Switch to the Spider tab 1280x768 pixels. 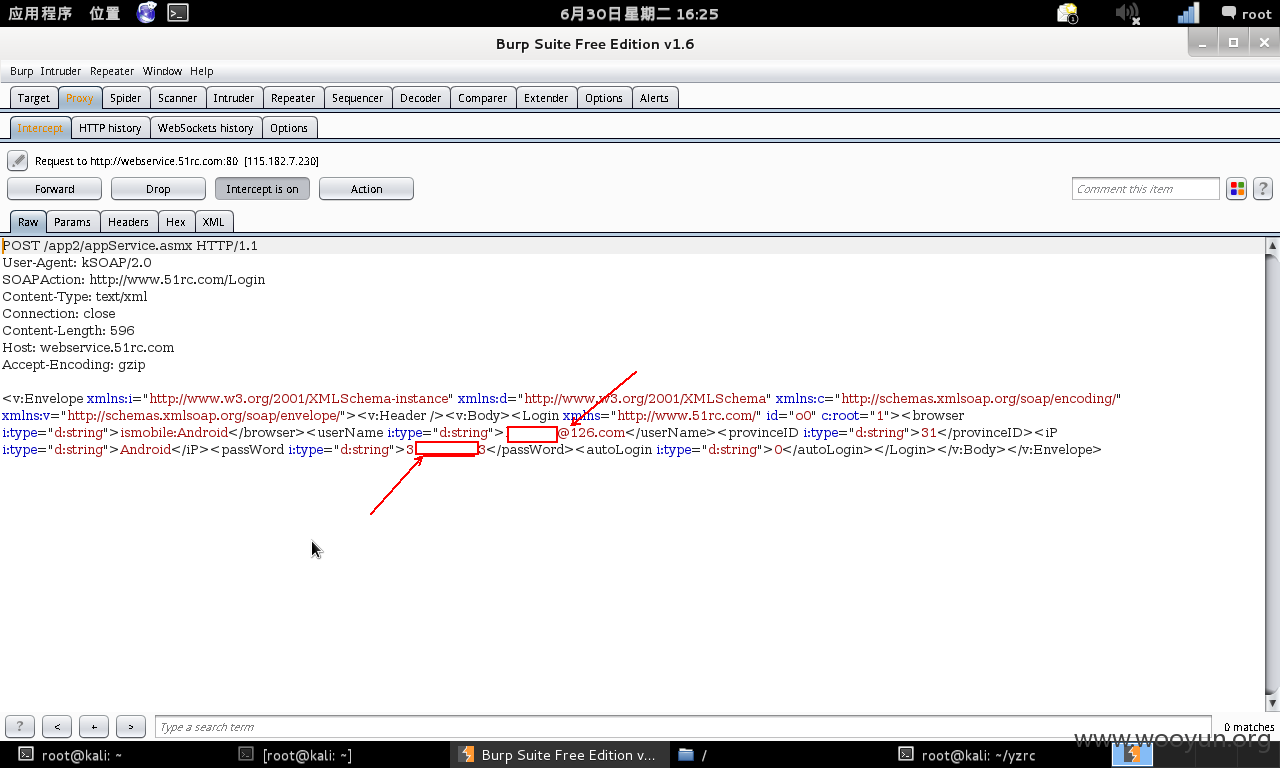pyautogui.click(x=126, y=98)
